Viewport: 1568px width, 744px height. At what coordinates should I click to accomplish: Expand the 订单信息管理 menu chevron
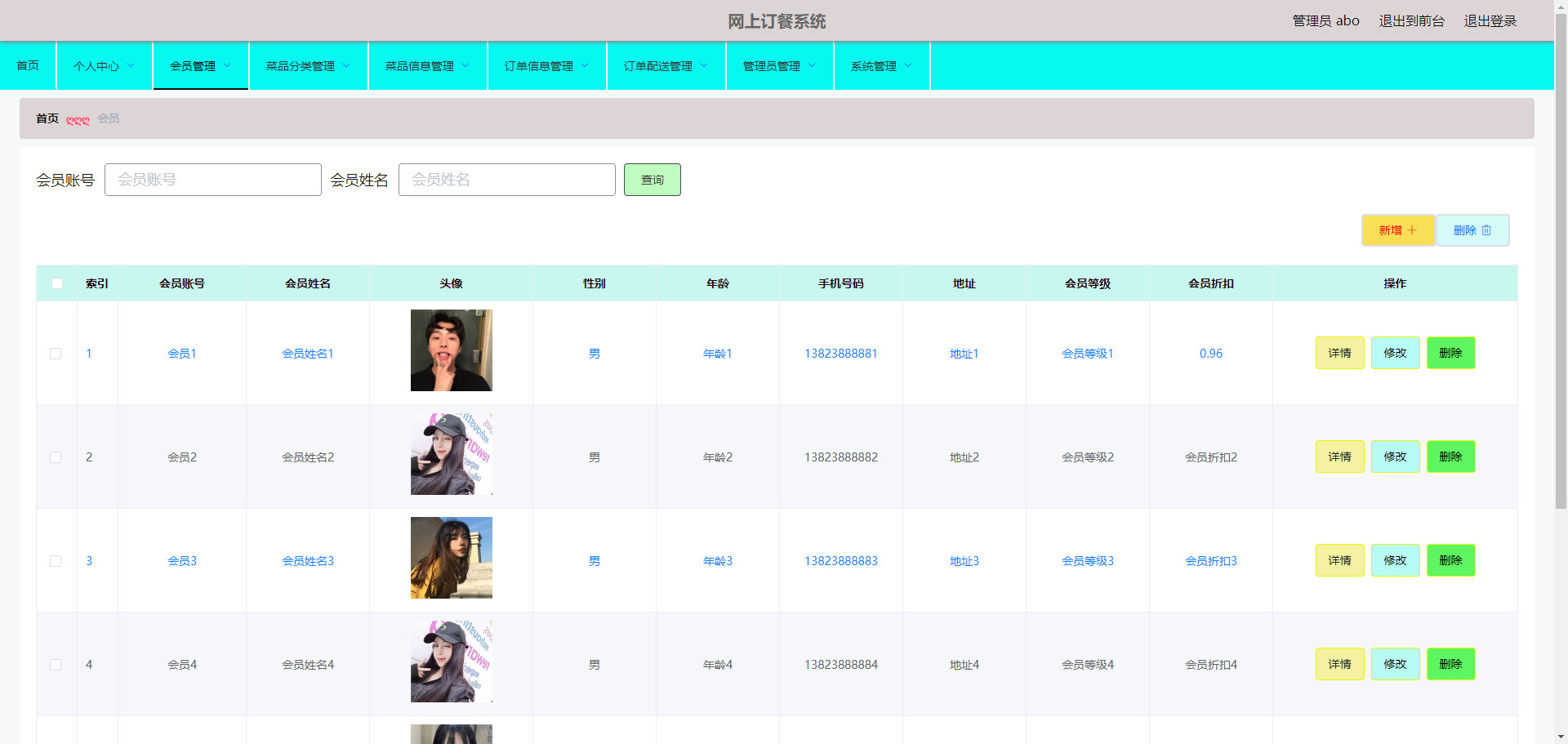[x=585, y=66]
